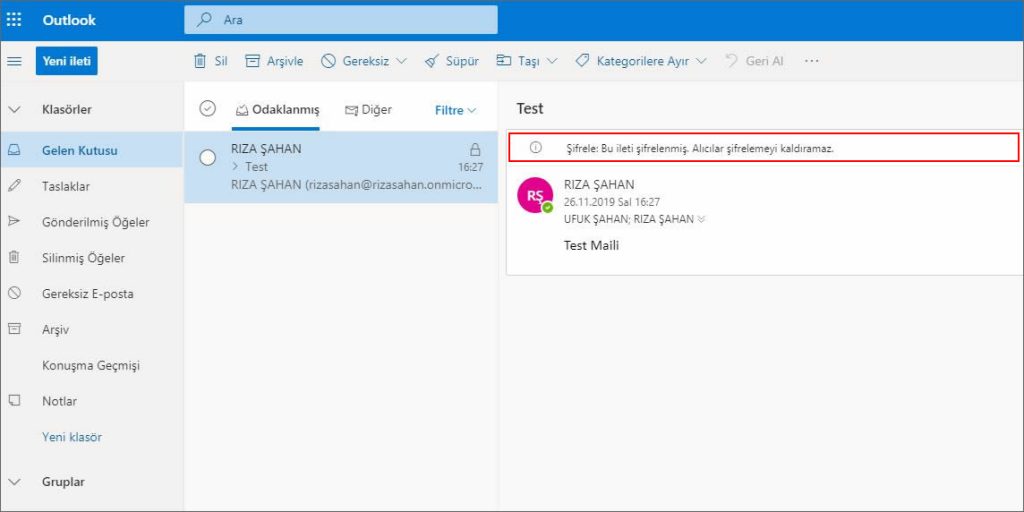This screenshot has width=1024, height=512.
Task: Switch to the Diğer tab
Action: point(368,110)
